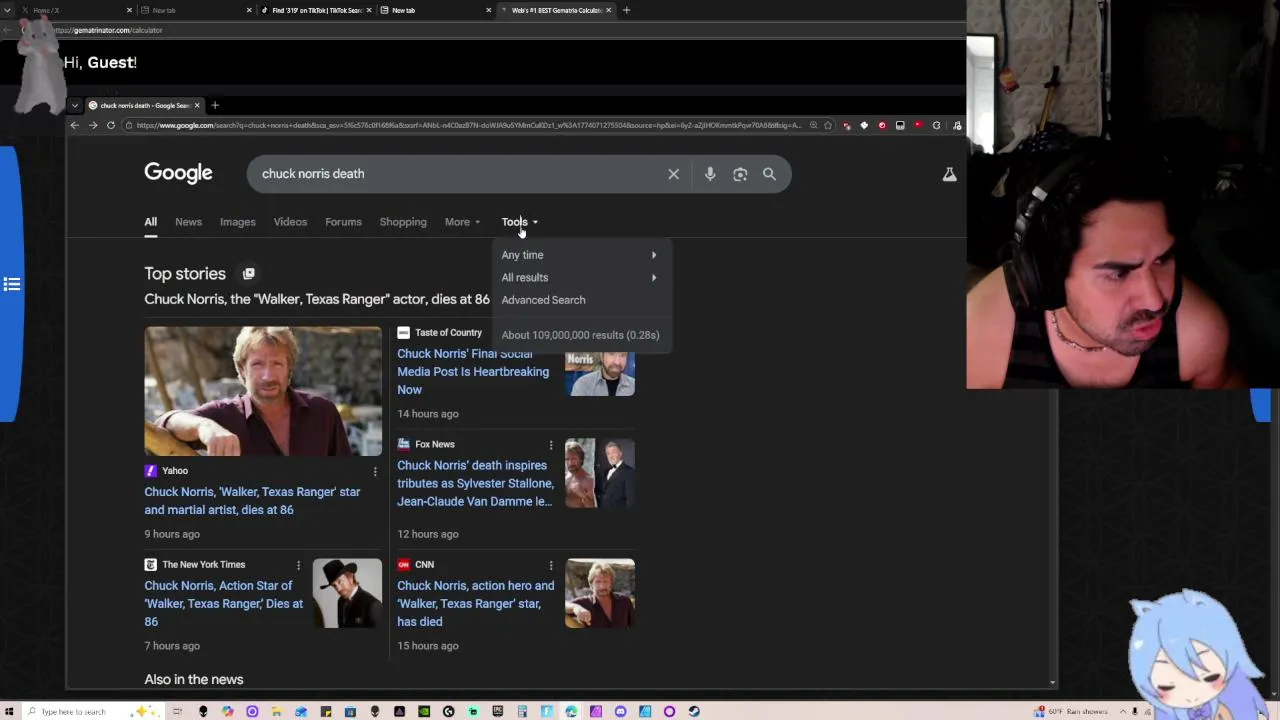The height and width of the screenshot is (720, 1280).
Task: Open a new tab in the Google window
Action: coord(214,105)
